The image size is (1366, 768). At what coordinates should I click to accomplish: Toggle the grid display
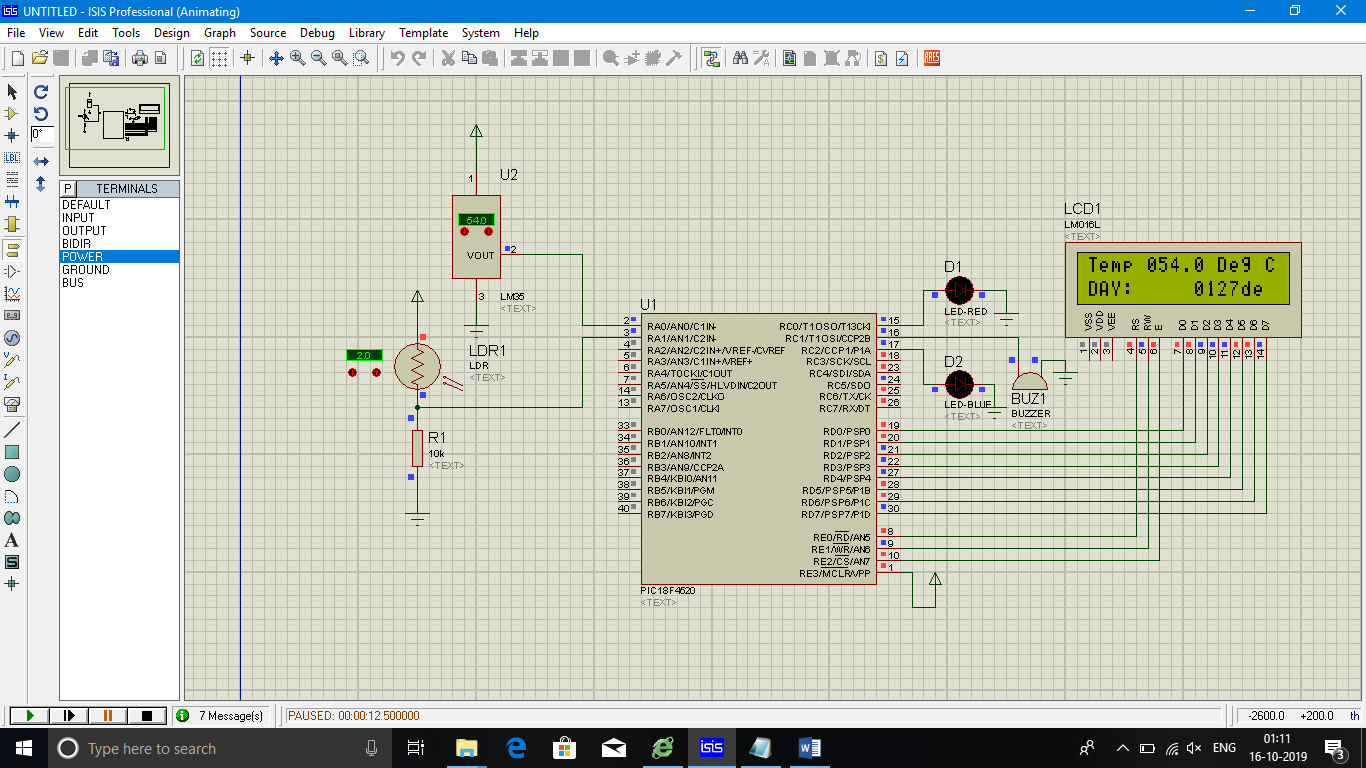click(x=220, y=58)
